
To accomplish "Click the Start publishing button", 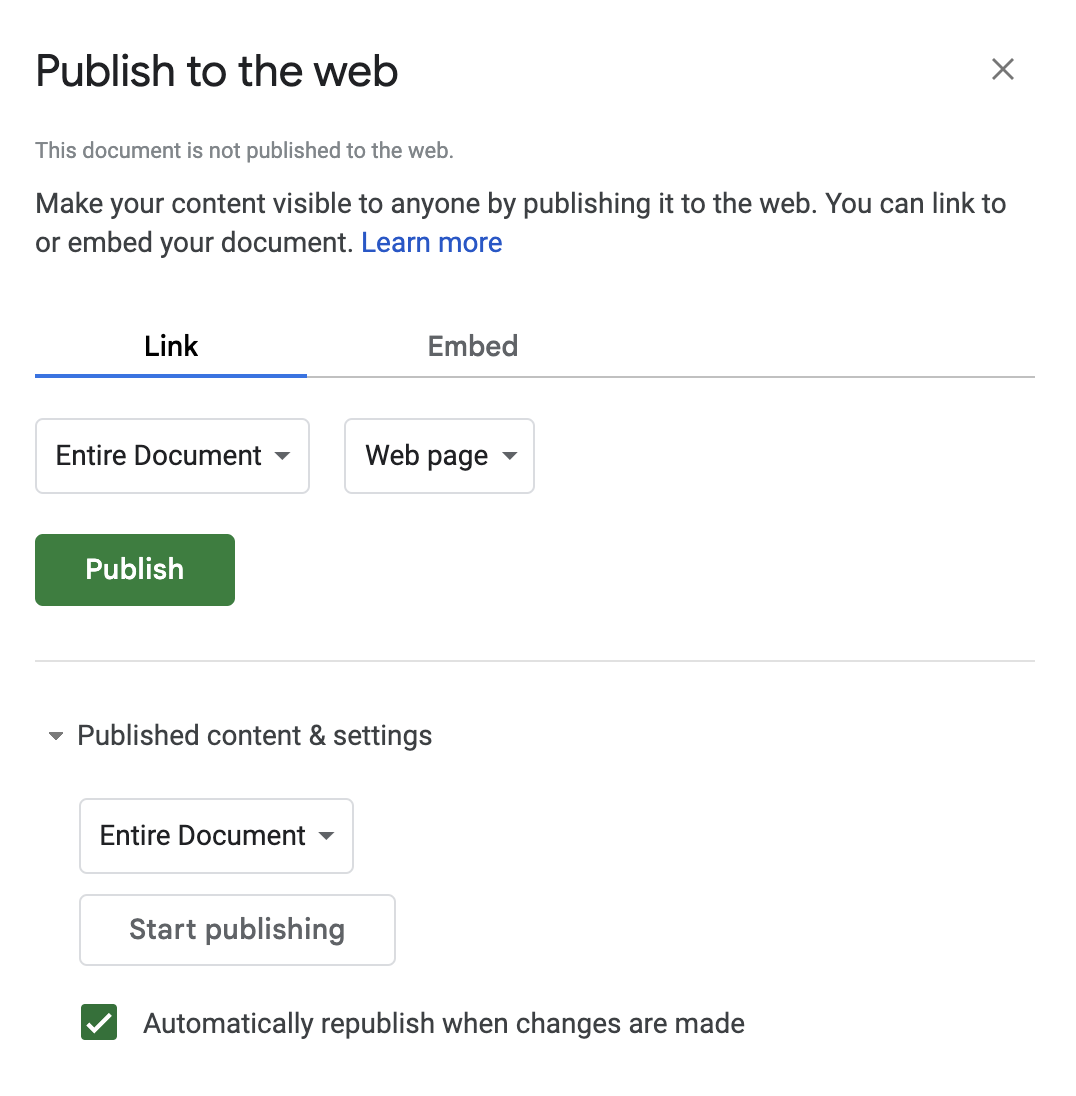I will 237,930.
